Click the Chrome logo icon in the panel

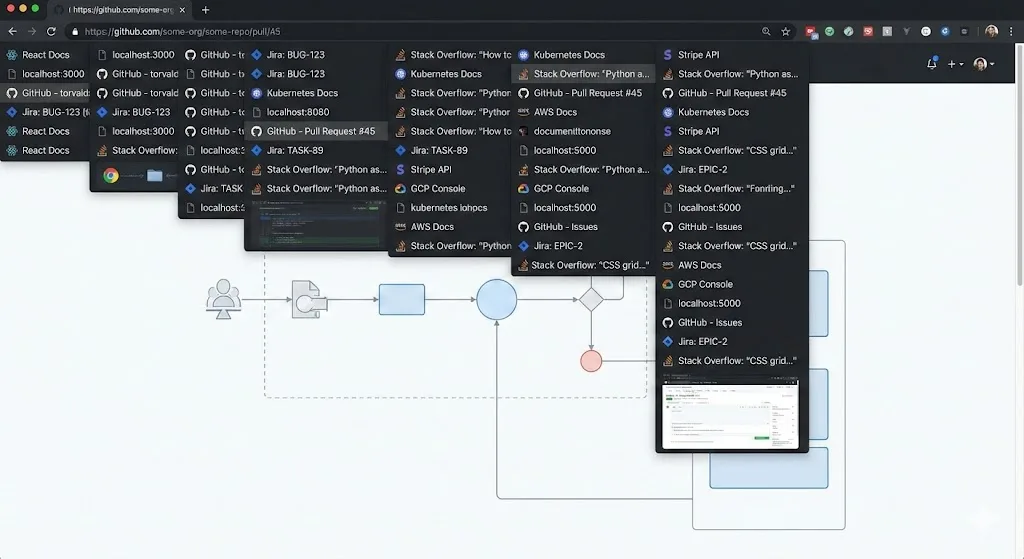pyautogui.click(x=111, y=175)
